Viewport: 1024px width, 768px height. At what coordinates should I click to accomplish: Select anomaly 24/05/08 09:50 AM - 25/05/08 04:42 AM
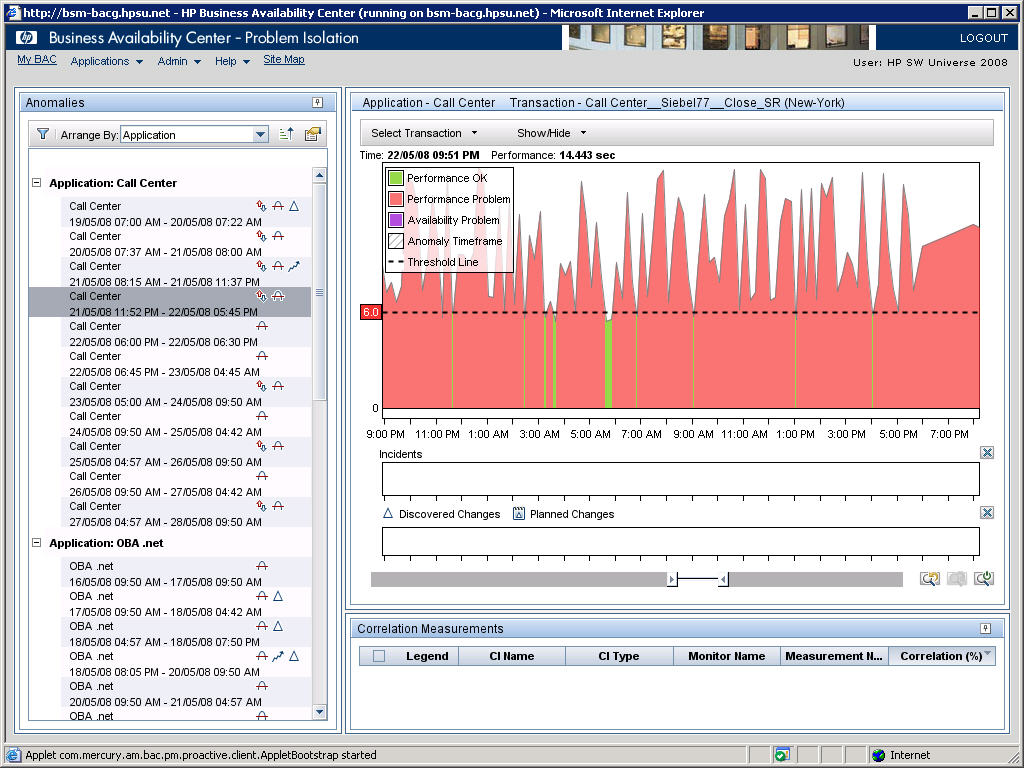tap(186, 424)
